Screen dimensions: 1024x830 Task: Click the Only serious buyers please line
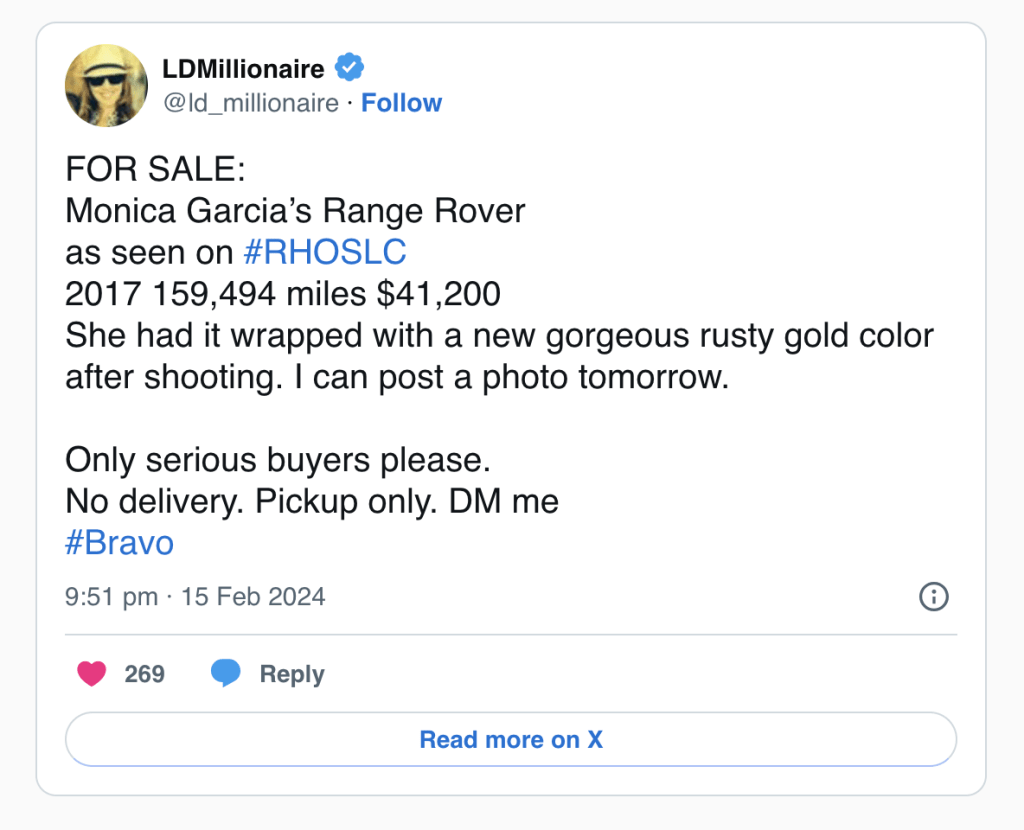point(279,459)
